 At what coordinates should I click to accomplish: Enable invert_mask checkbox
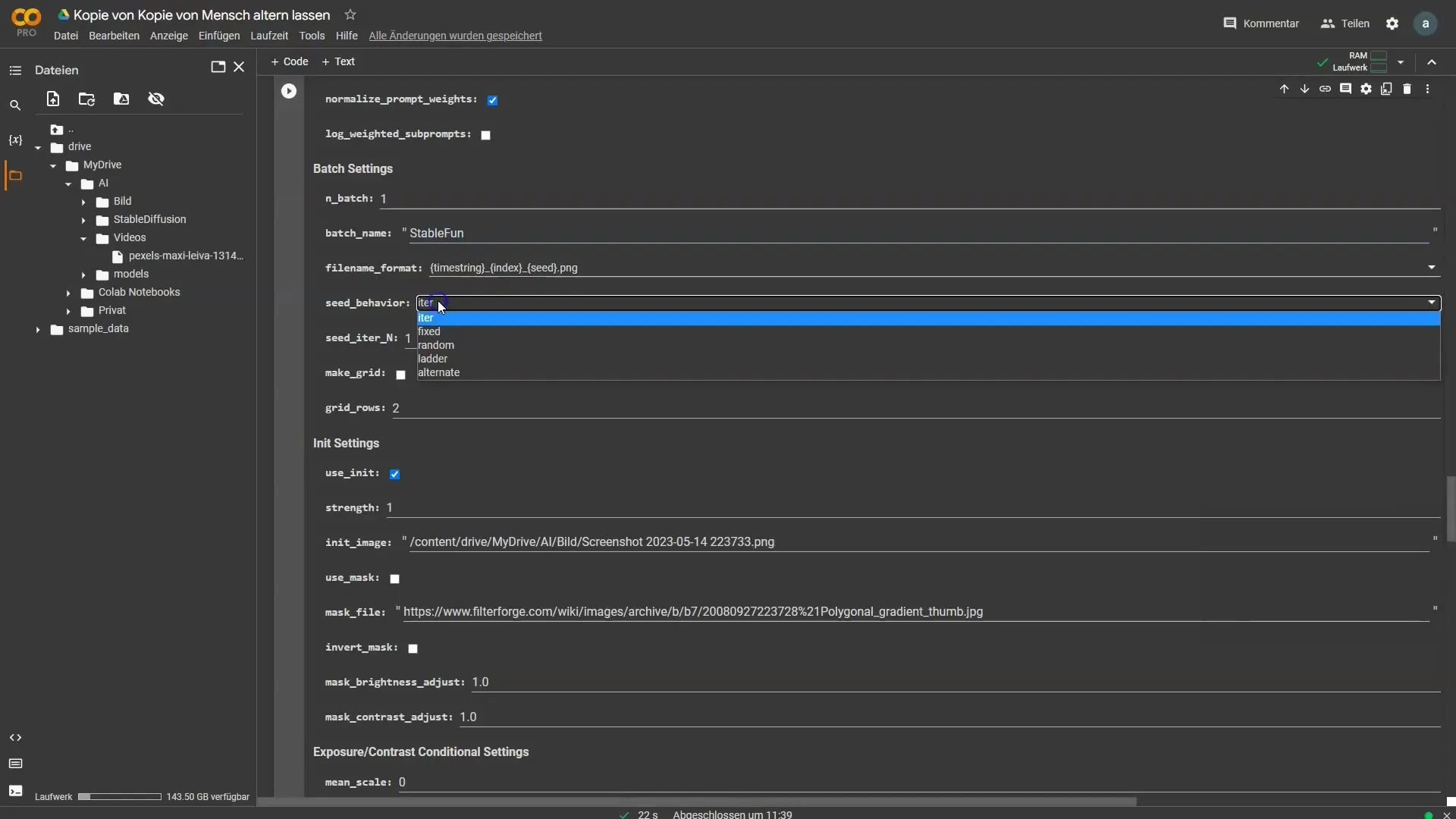(413, 648)
